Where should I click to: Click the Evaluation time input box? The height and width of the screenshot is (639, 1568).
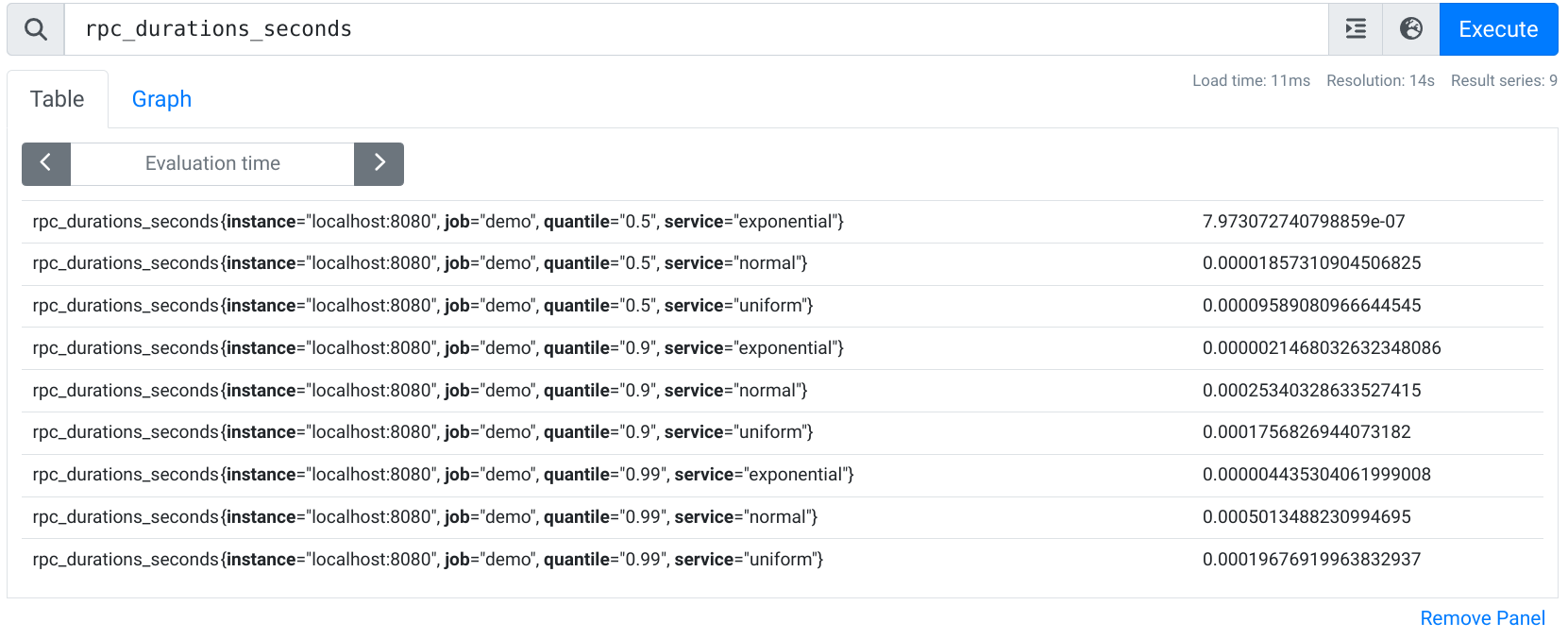(211, 163)
